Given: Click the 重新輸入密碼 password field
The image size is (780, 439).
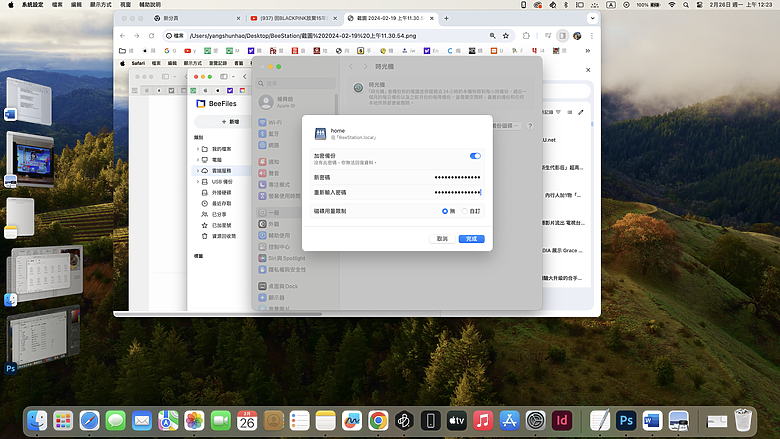Looking at the screenshot, I should click(397, 192).
